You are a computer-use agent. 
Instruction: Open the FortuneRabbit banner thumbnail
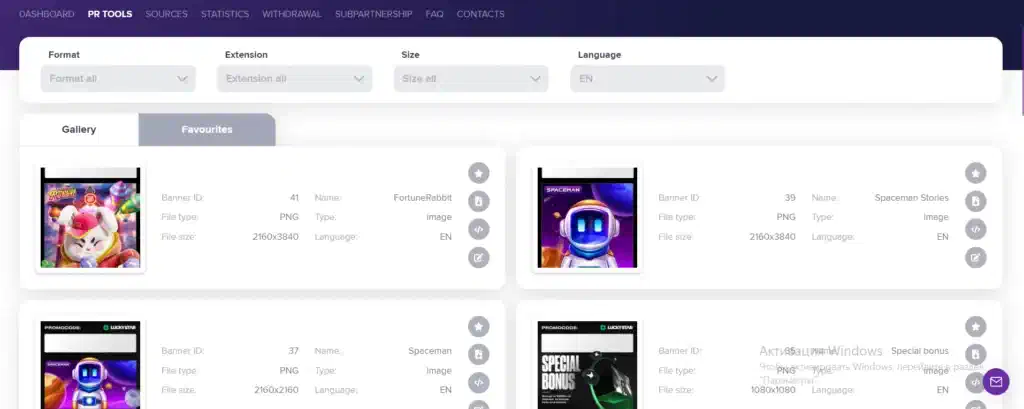click(90, 218)
